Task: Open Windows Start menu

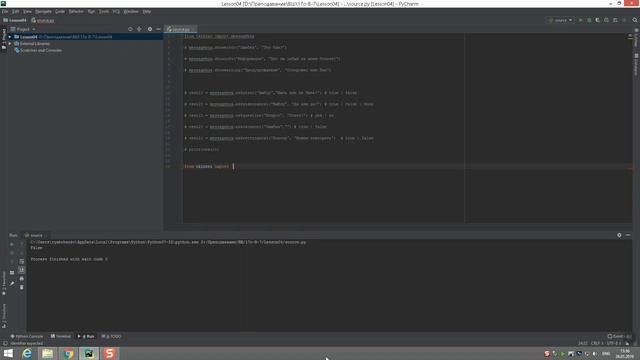Action: click(x=8, y=353)
